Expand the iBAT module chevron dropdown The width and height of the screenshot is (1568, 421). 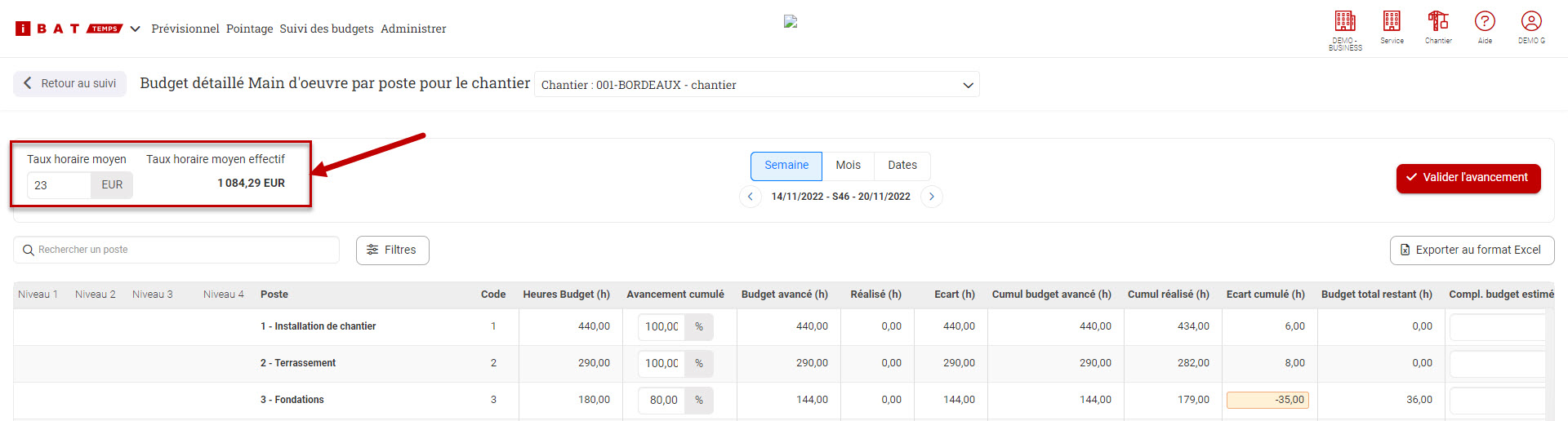(136, 29)
